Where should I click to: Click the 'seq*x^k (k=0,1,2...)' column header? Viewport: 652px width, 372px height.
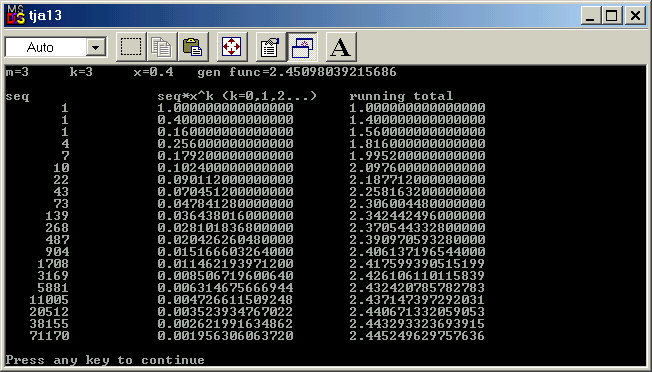237,96
